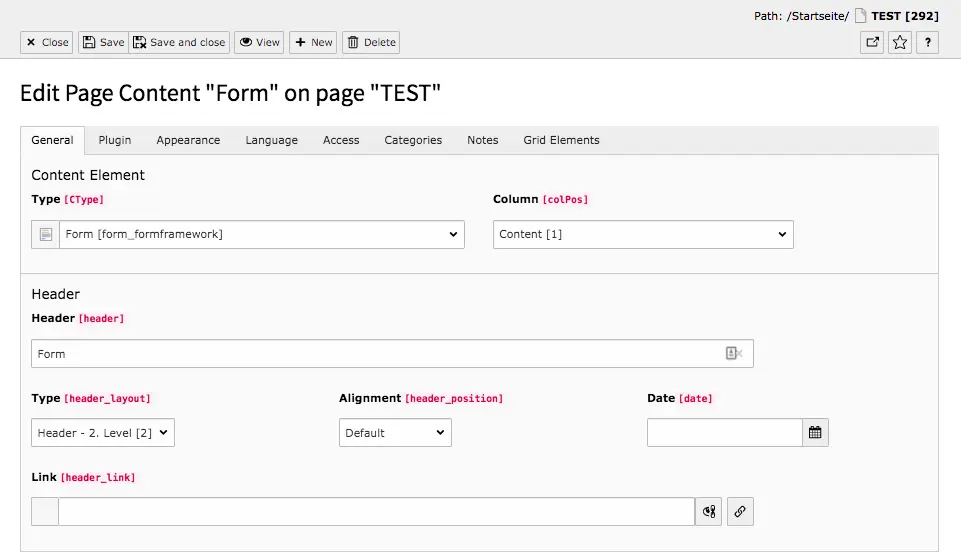Switch to the Plugin tab
Viewport: 961px width, 557px height.
click(x=115, y=140)
